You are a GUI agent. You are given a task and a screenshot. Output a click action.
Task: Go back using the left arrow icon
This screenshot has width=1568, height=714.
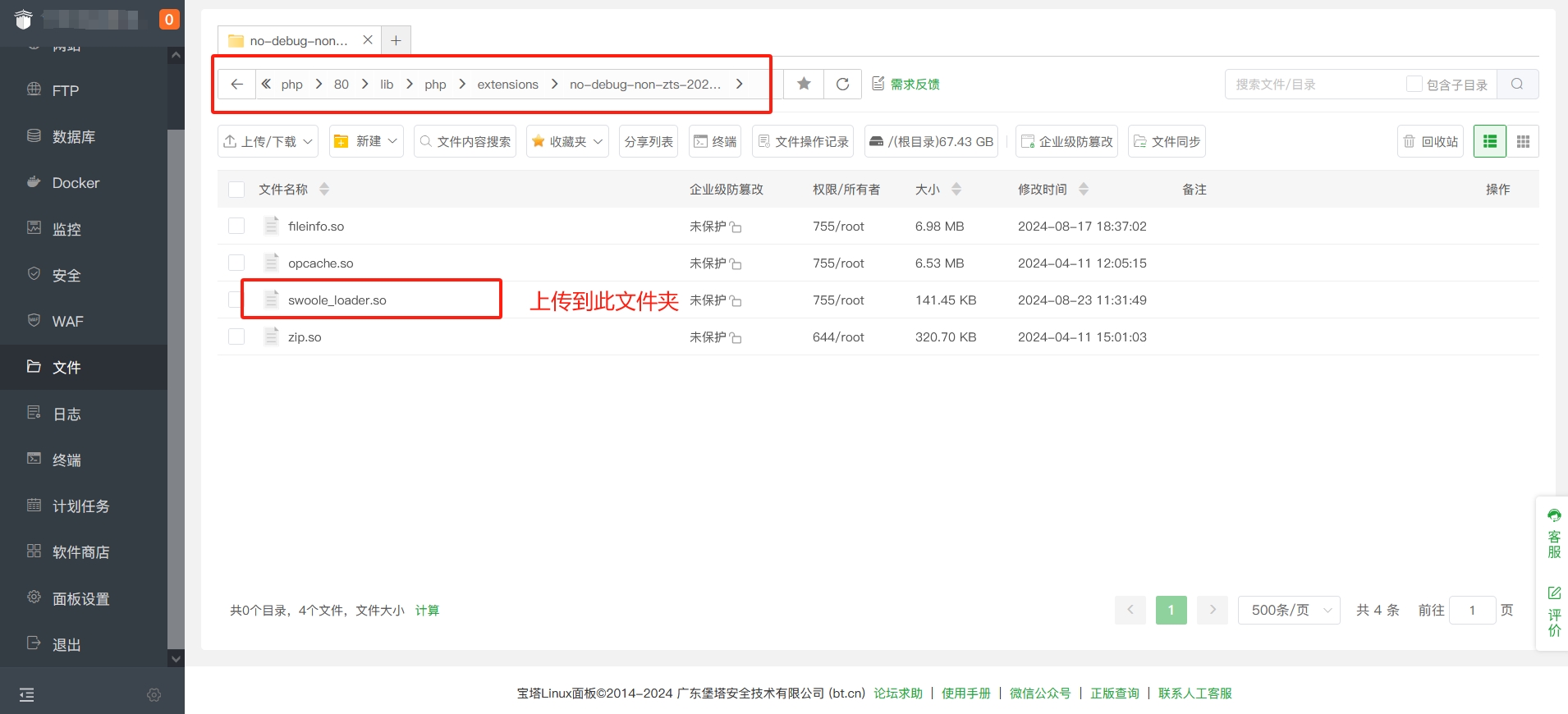coord(236,84)
